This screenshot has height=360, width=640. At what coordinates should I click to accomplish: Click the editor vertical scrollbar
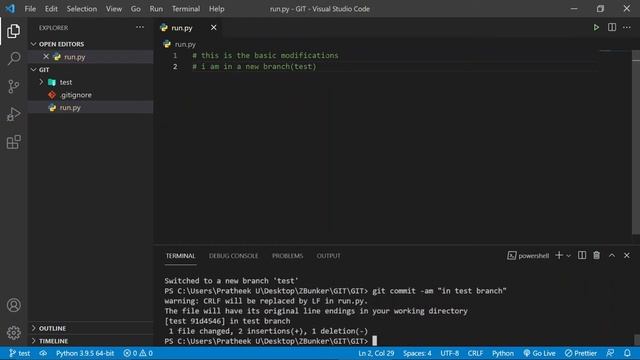pyautogui.click(x=636, y=142)
